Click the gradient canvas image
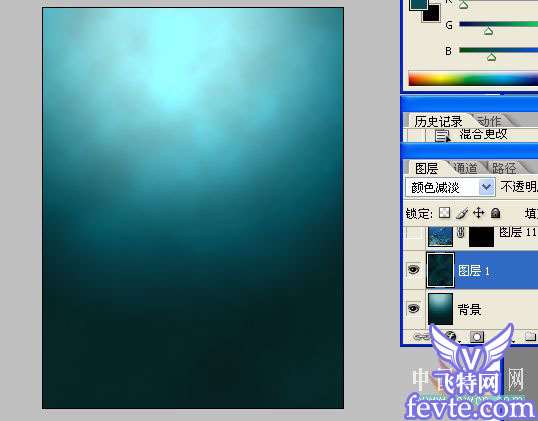Image resolution: width=538 pixels, height=421 pixels. pos(193,208)
